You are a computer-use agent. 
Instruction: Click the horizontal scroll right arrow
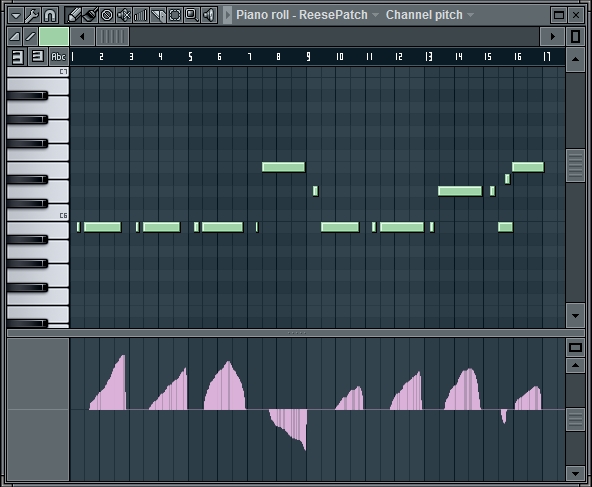point(552,37)
